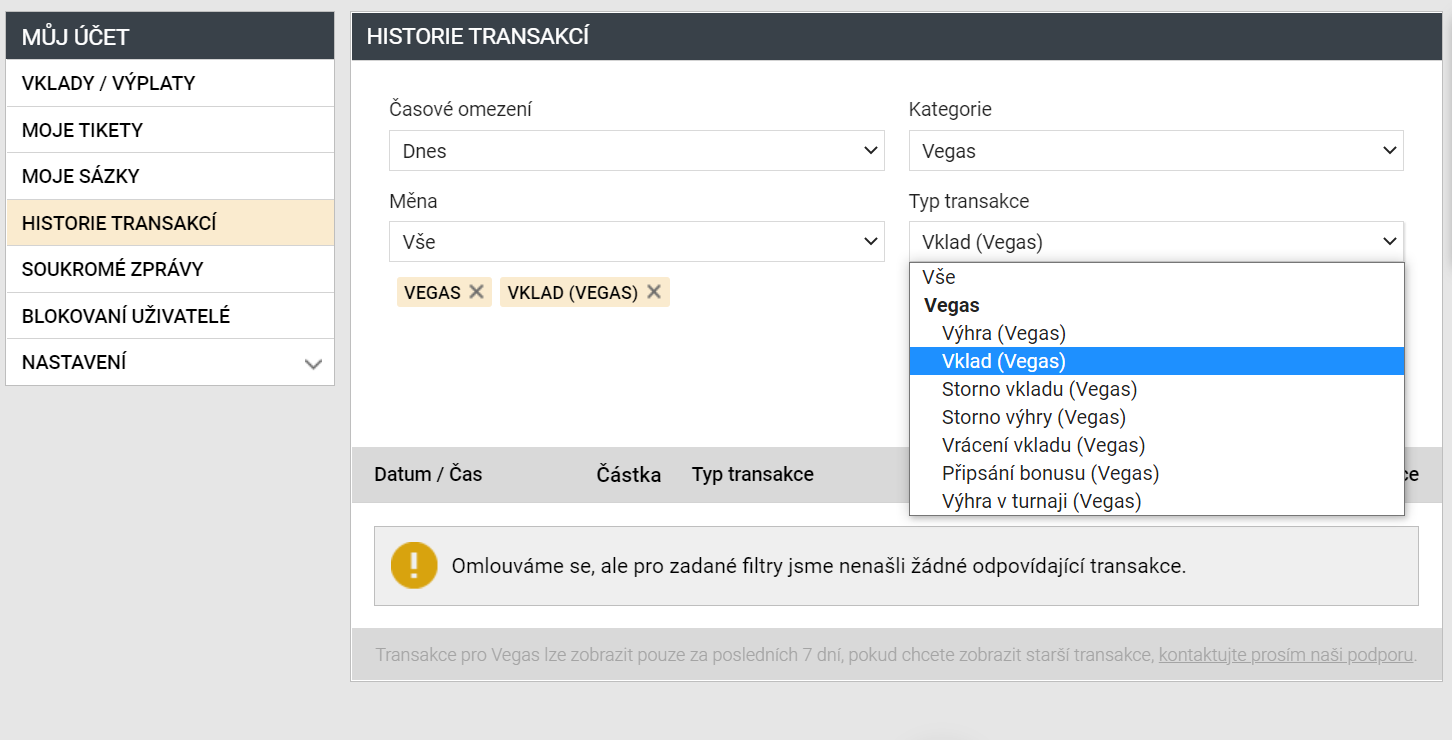Choose Výhra (Vegas) option
1452x740 pixels.
coord(1004,333)
